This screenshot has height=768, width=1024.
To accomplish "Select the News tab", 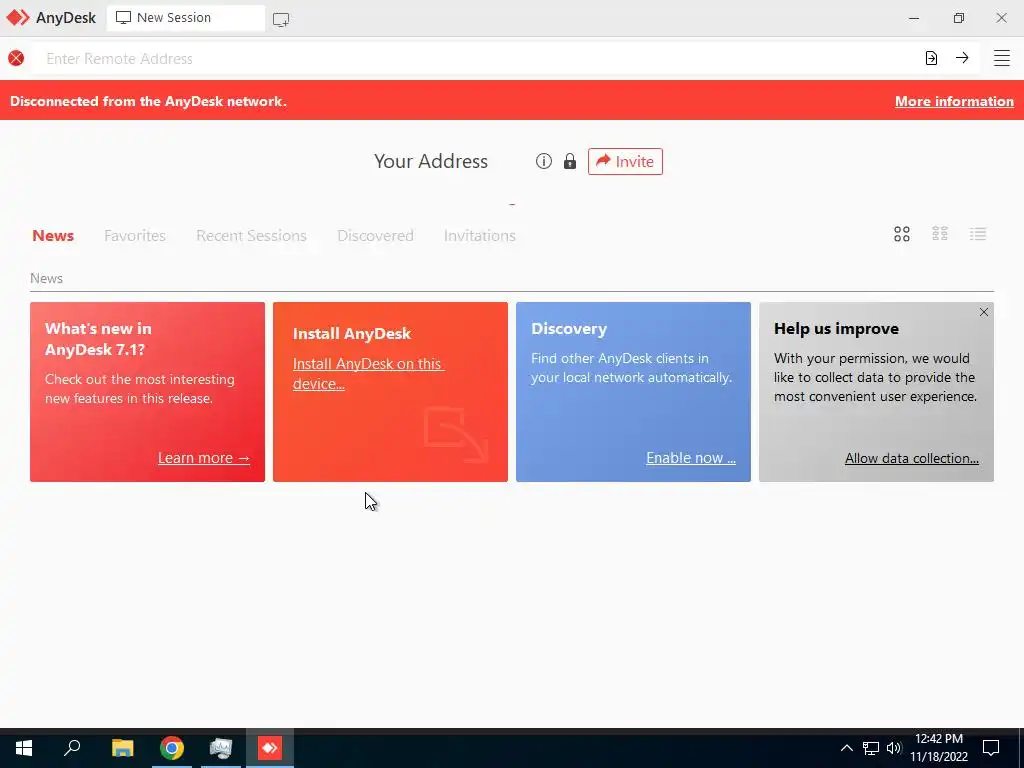I will click(53, 236).
